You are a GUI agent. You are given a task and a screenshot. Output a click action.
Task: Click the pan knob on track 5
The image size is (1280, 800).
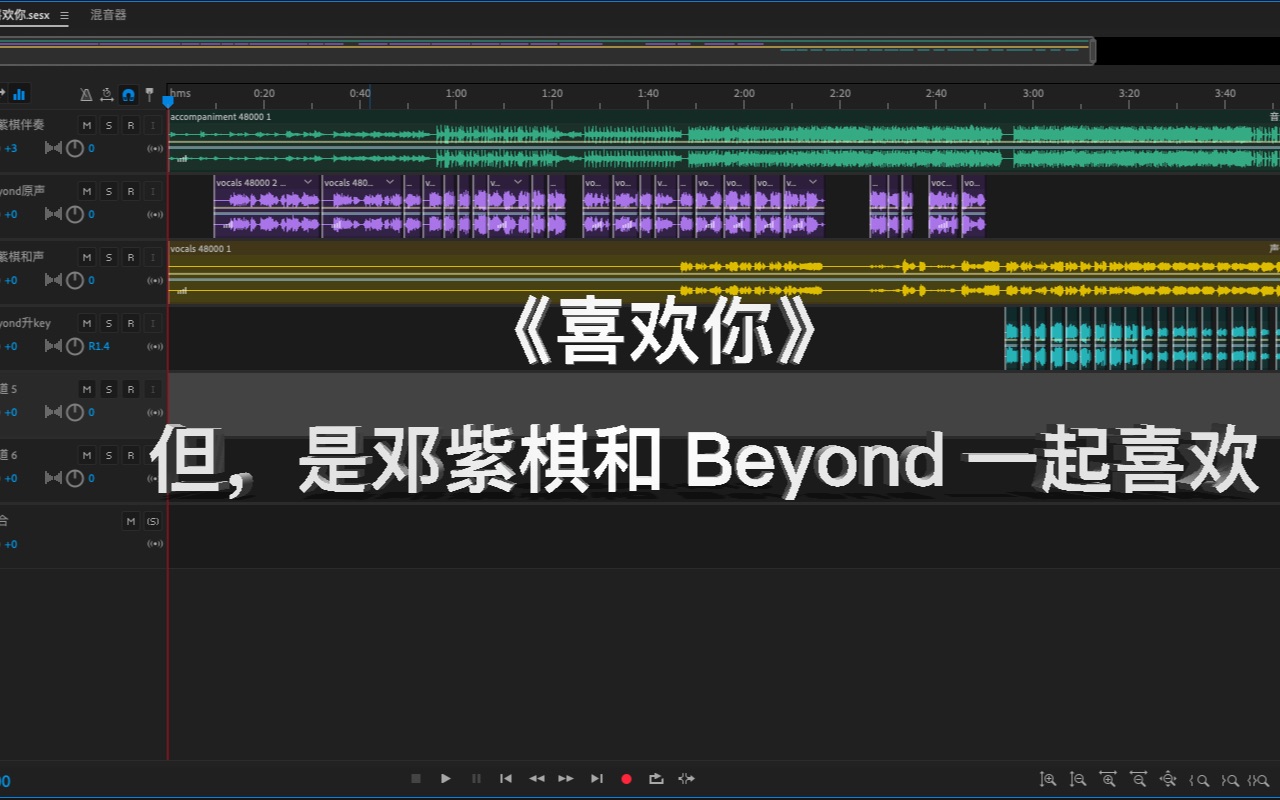point(75,412)
